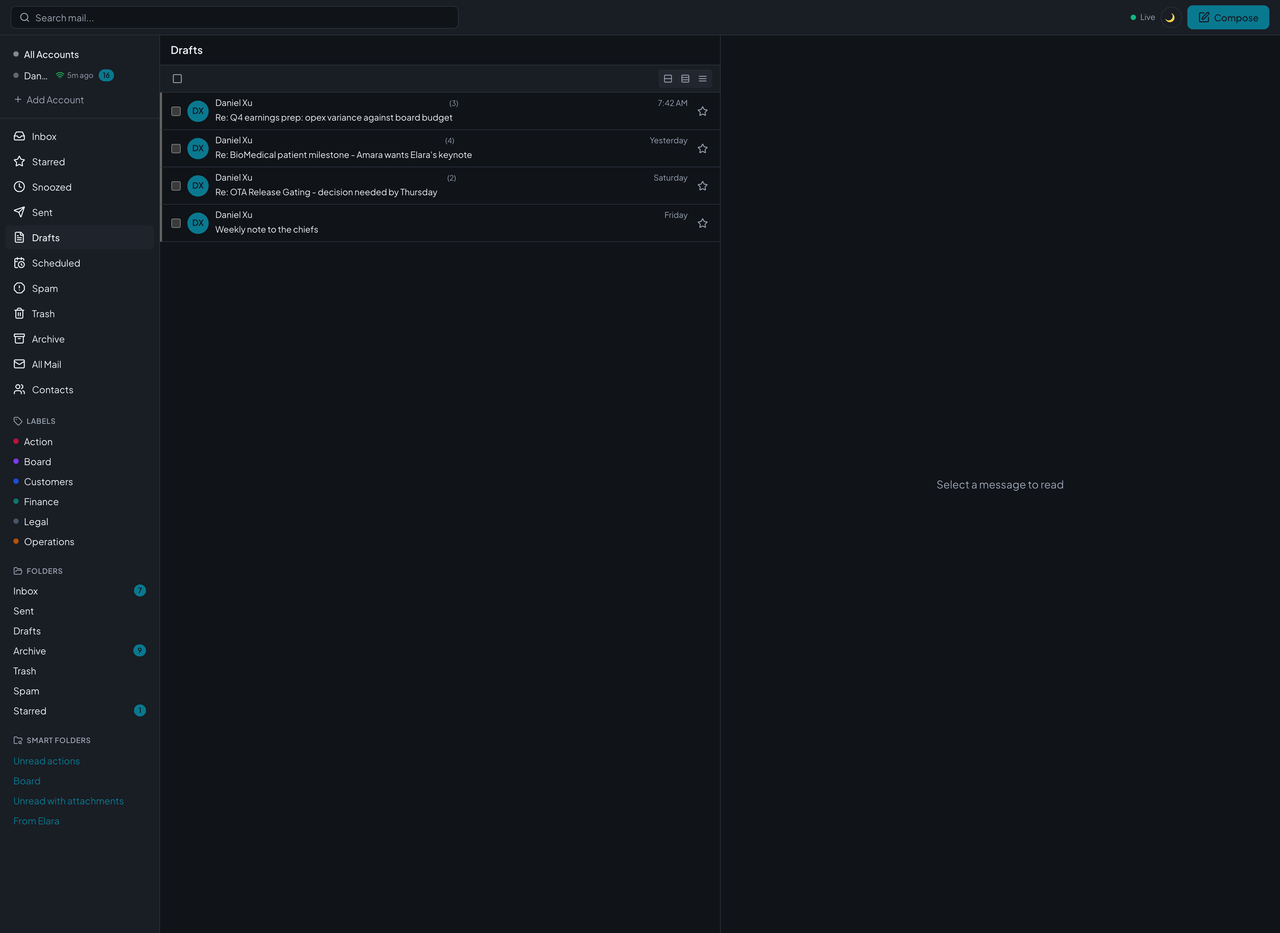Open the Archive nav item with box icon
The height and width of the screenshot is (933, 1280).
coord(80,339)
